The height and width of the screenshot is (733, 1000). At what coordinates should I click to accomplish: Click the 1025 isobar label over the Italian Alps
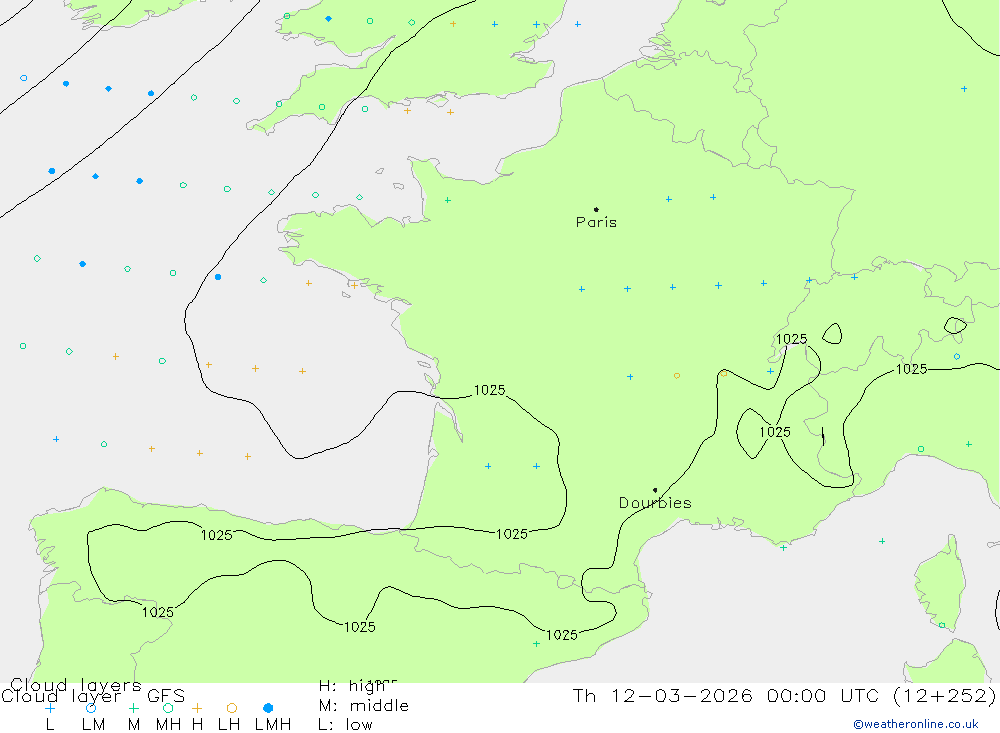911,369
